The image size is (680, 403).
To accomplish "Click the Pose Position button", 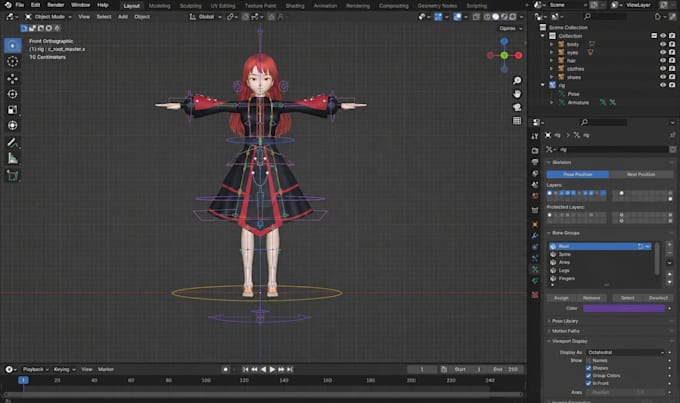I will pyautogui.click(x=578, y=174).
